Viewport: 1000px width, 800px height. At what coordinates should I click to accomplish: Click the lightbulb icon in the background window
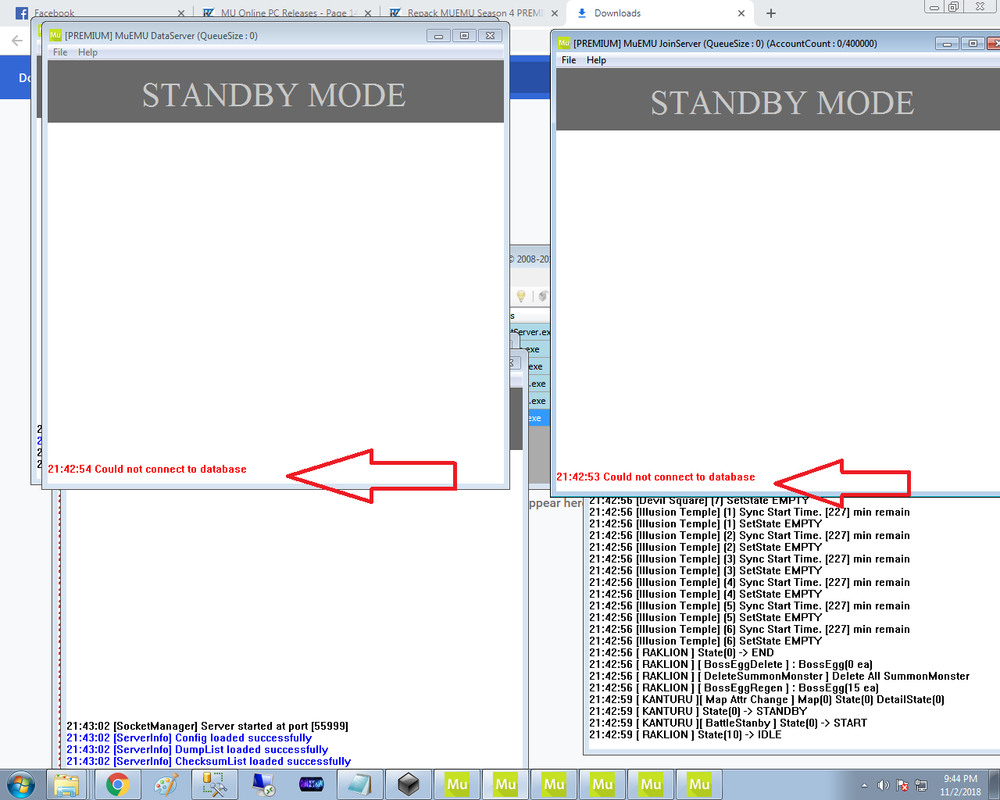[x=521, y=296]
